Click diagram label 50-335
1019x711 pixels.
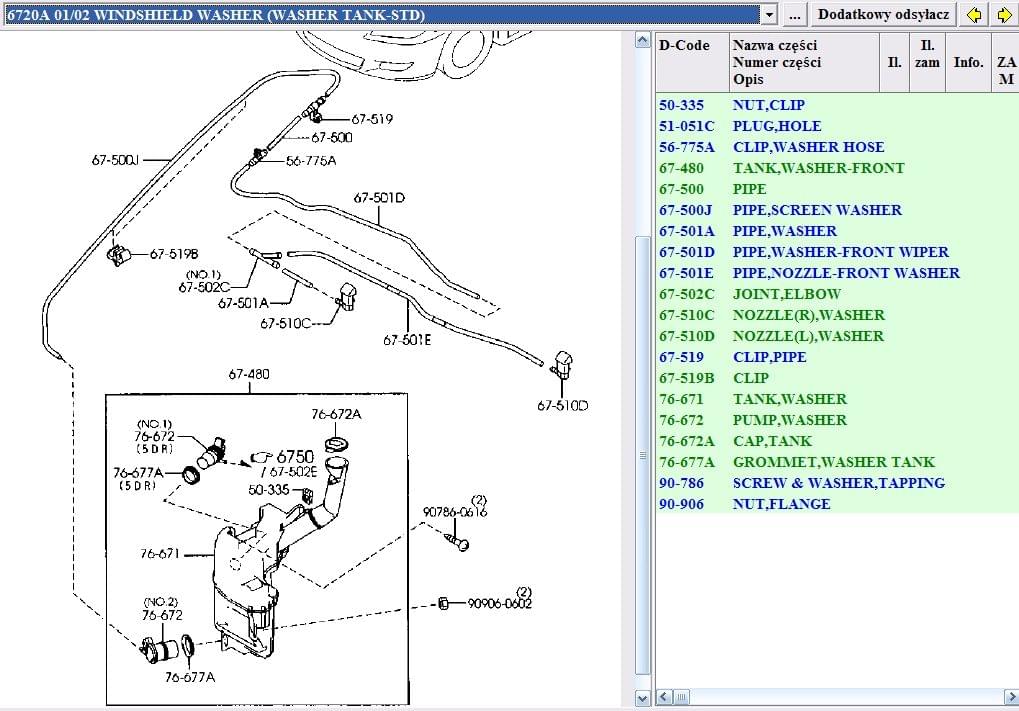pos(268,489)
